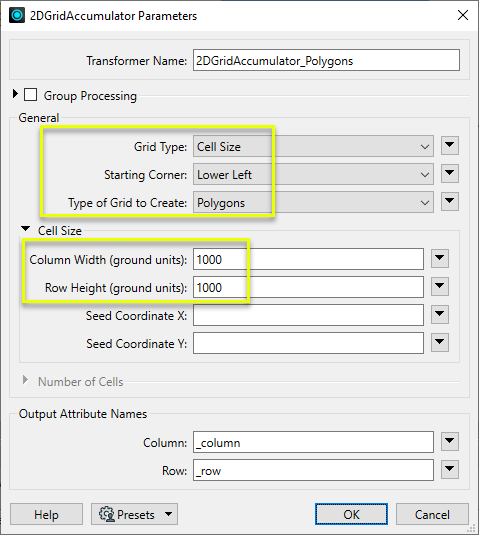The height and width of the screenshot is (535, 479).
Task: Open the arrow menu beside Seed Coordinate Y
Action: 439,343
